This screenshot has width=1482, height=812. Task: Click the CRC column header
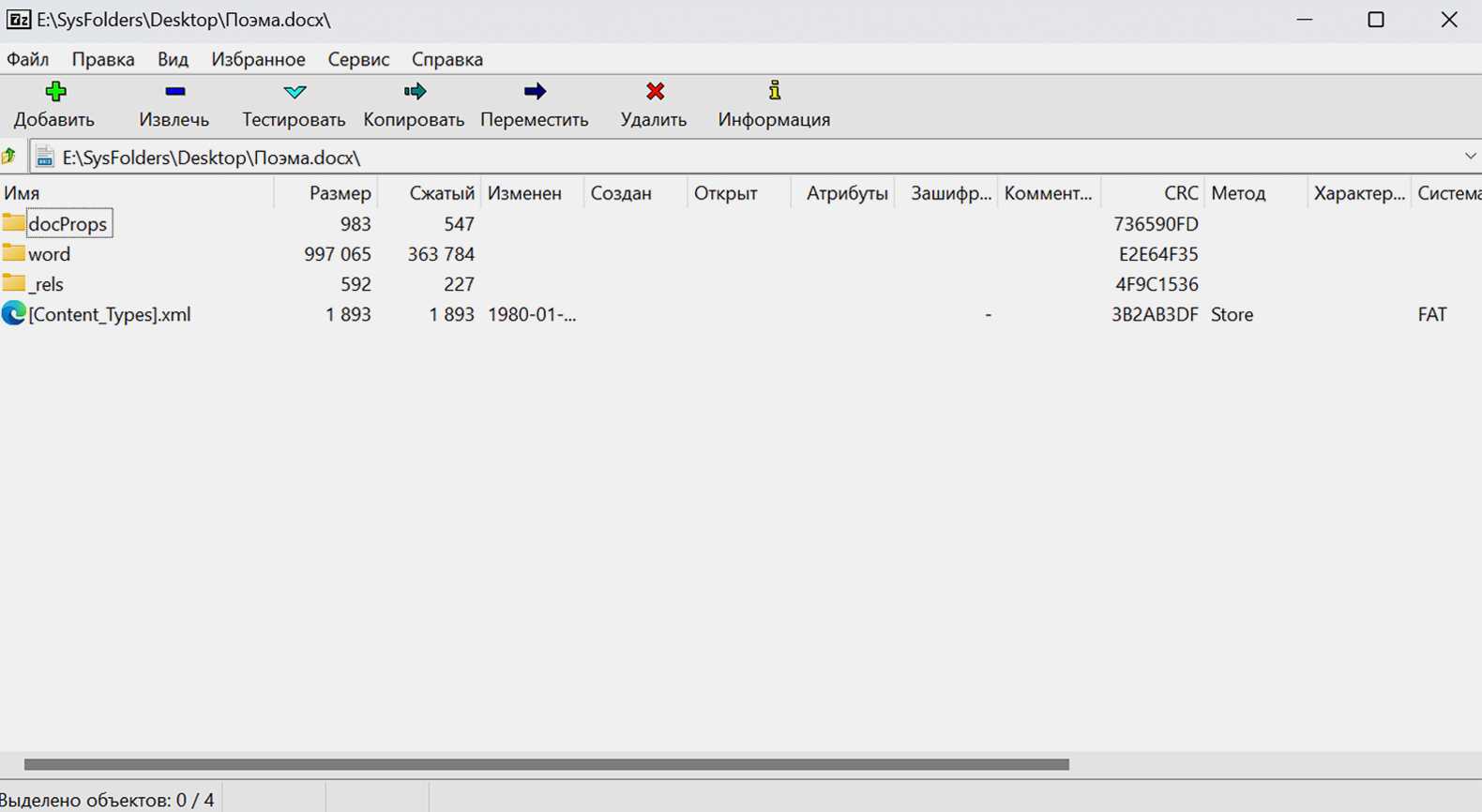click(1180, 193)
